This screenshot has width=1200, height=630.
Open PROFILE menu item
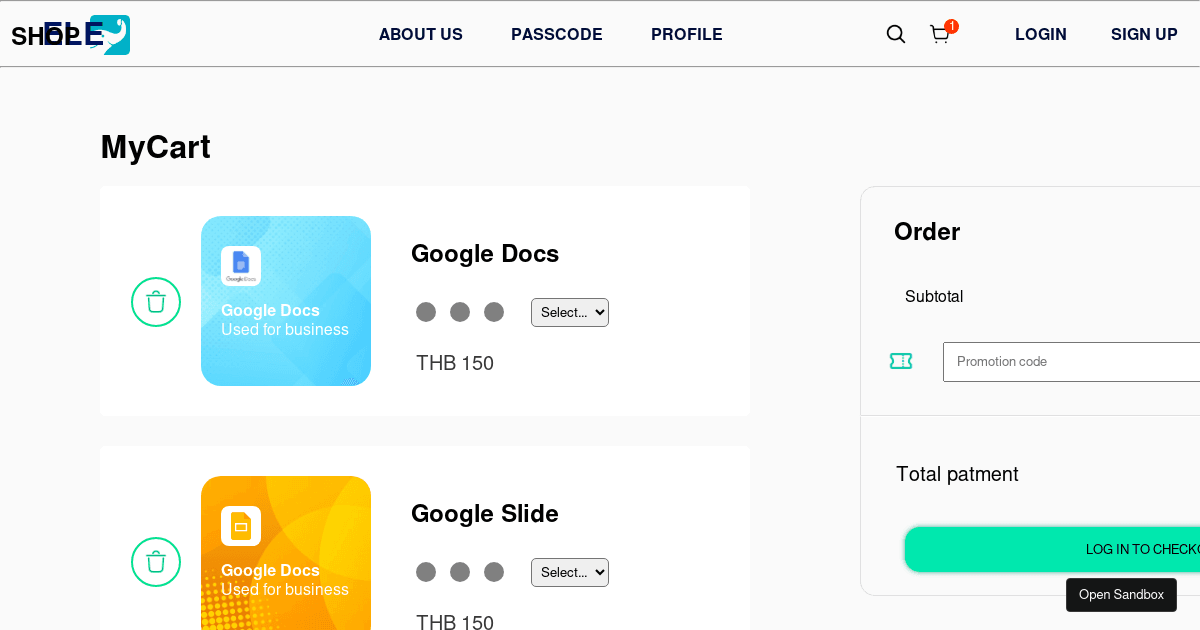687,34
